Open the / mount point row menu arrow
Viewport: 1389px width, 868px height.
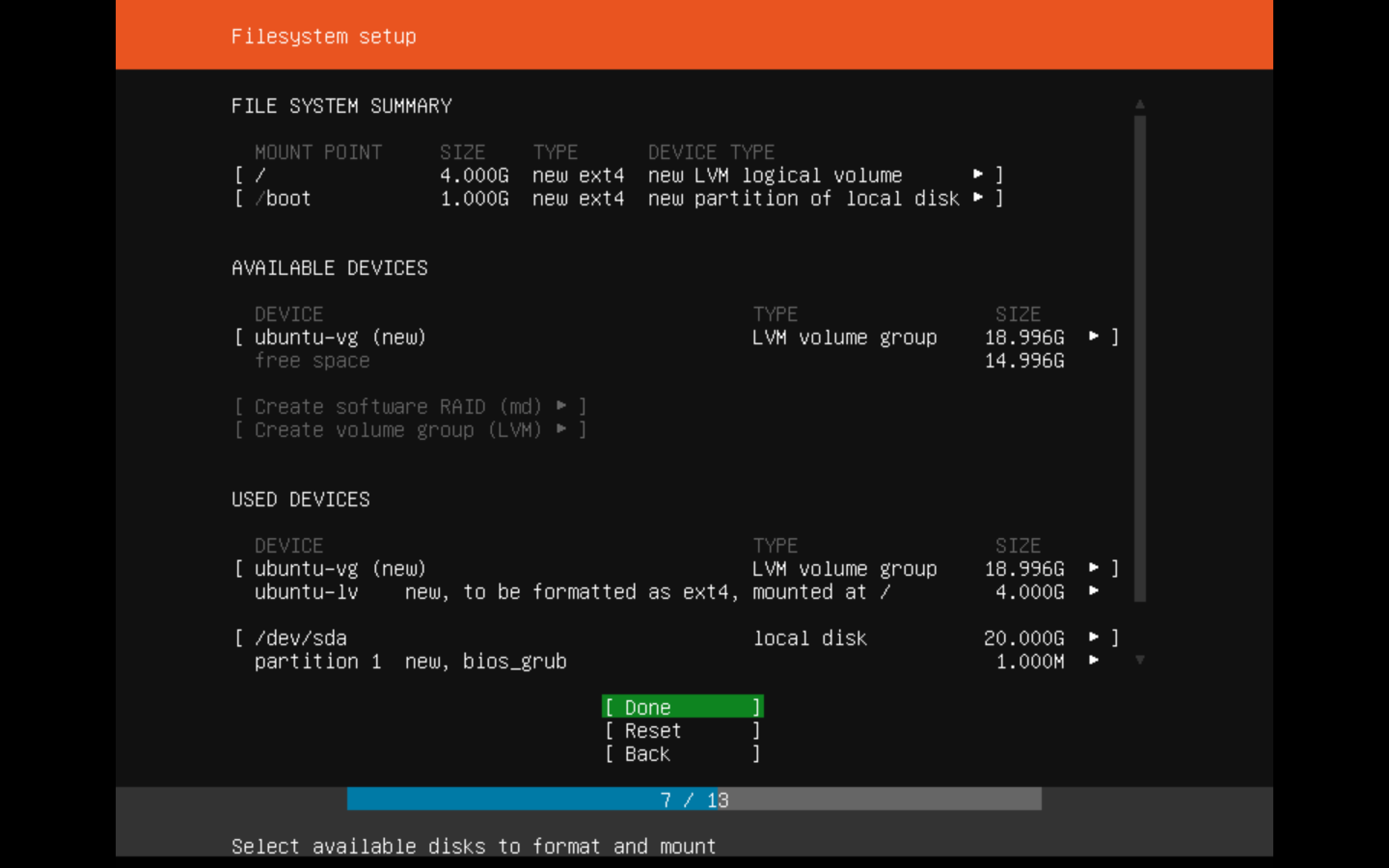[x=978, y=174]
